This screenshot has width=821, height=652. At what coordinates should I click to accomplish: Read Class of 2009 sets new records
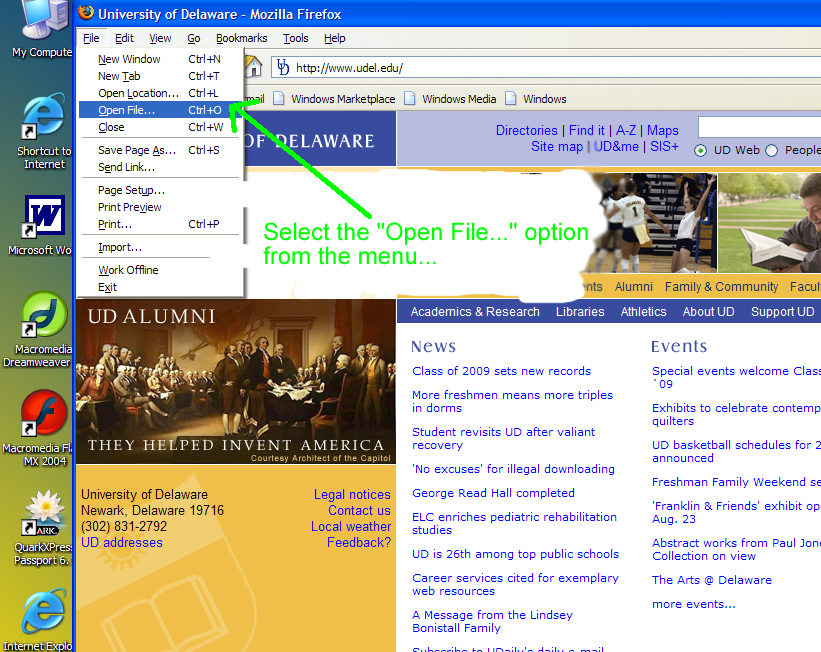pos(501,371)
